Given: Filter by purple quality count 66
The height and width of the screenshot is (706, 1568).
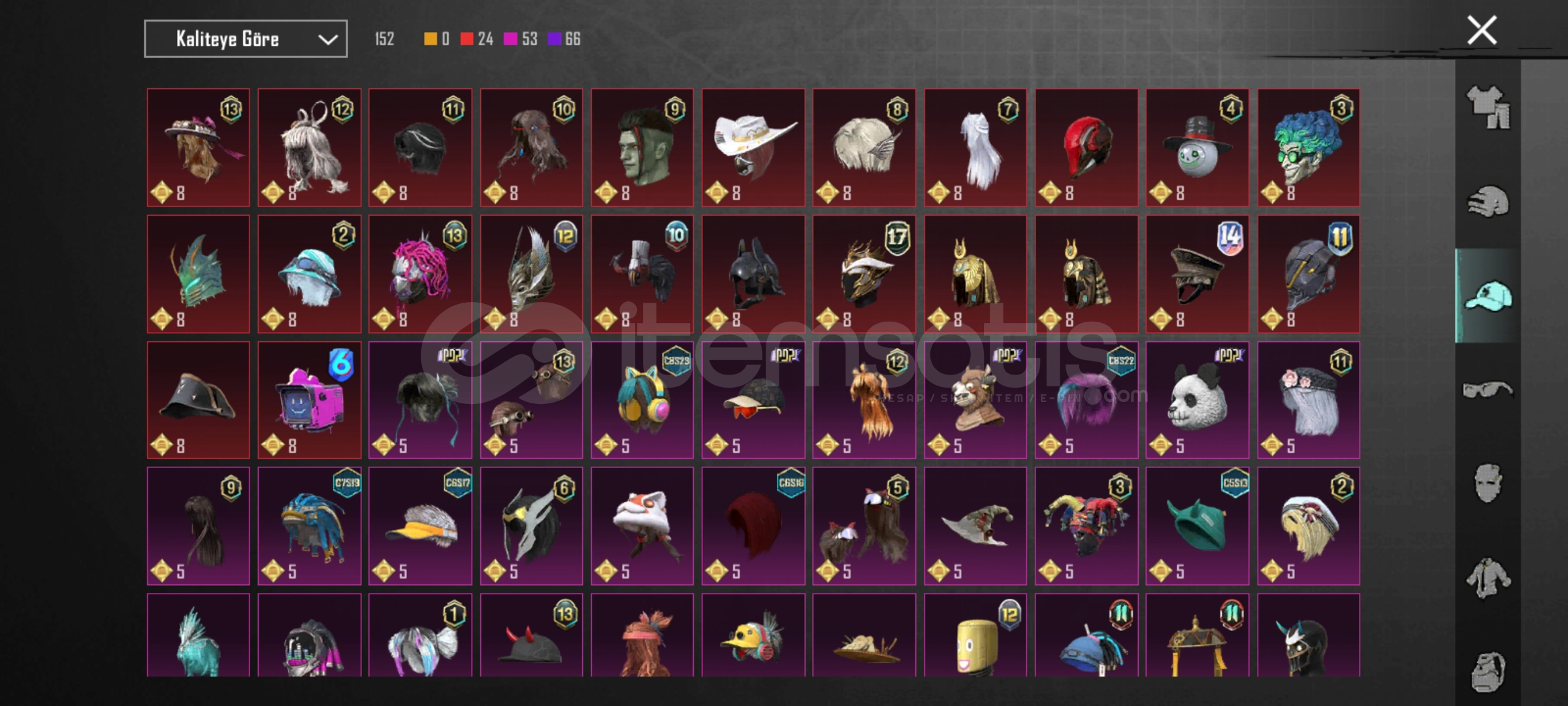Looking at the screenshot, I should (564, 39).
